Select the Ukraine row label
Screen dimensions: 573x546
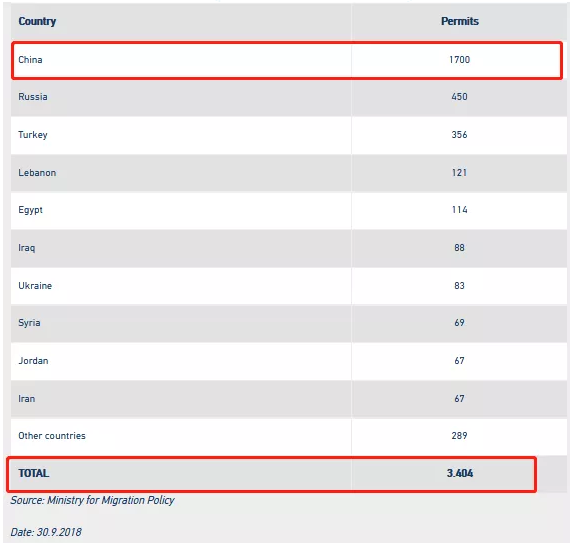pos(35,286)
